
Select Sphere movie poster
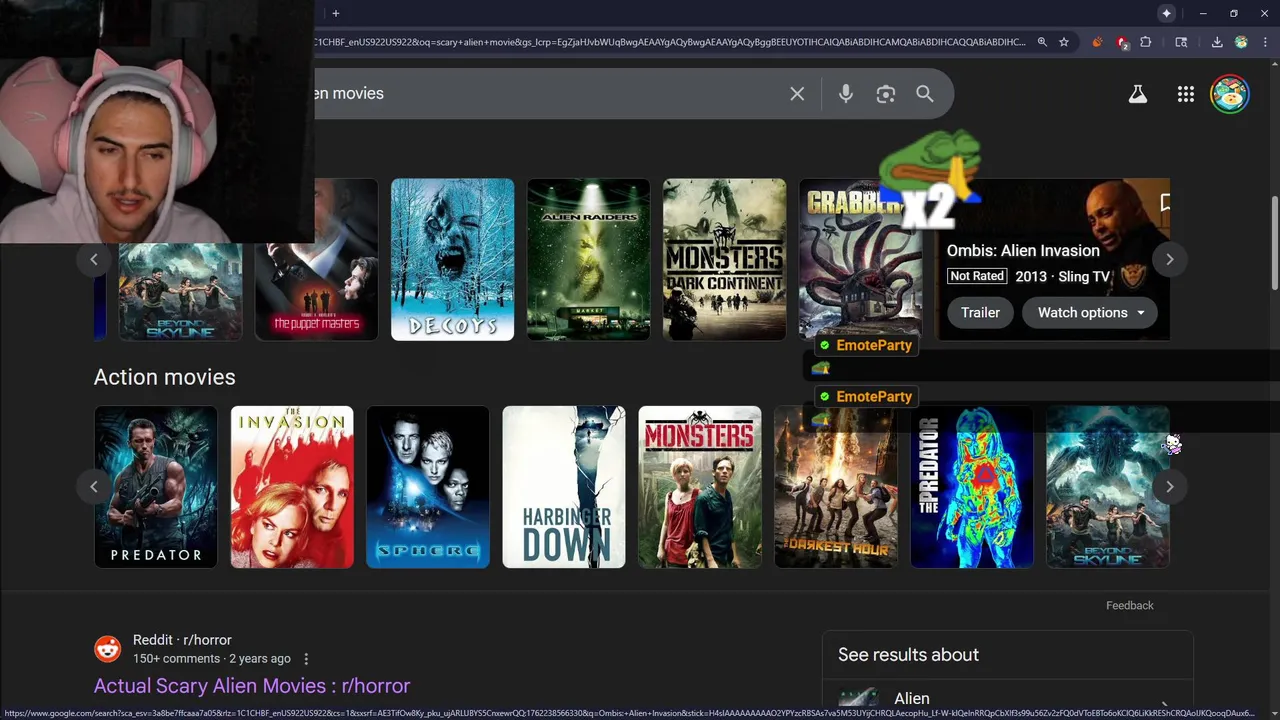pyautogui.click(x=428, y=487)
